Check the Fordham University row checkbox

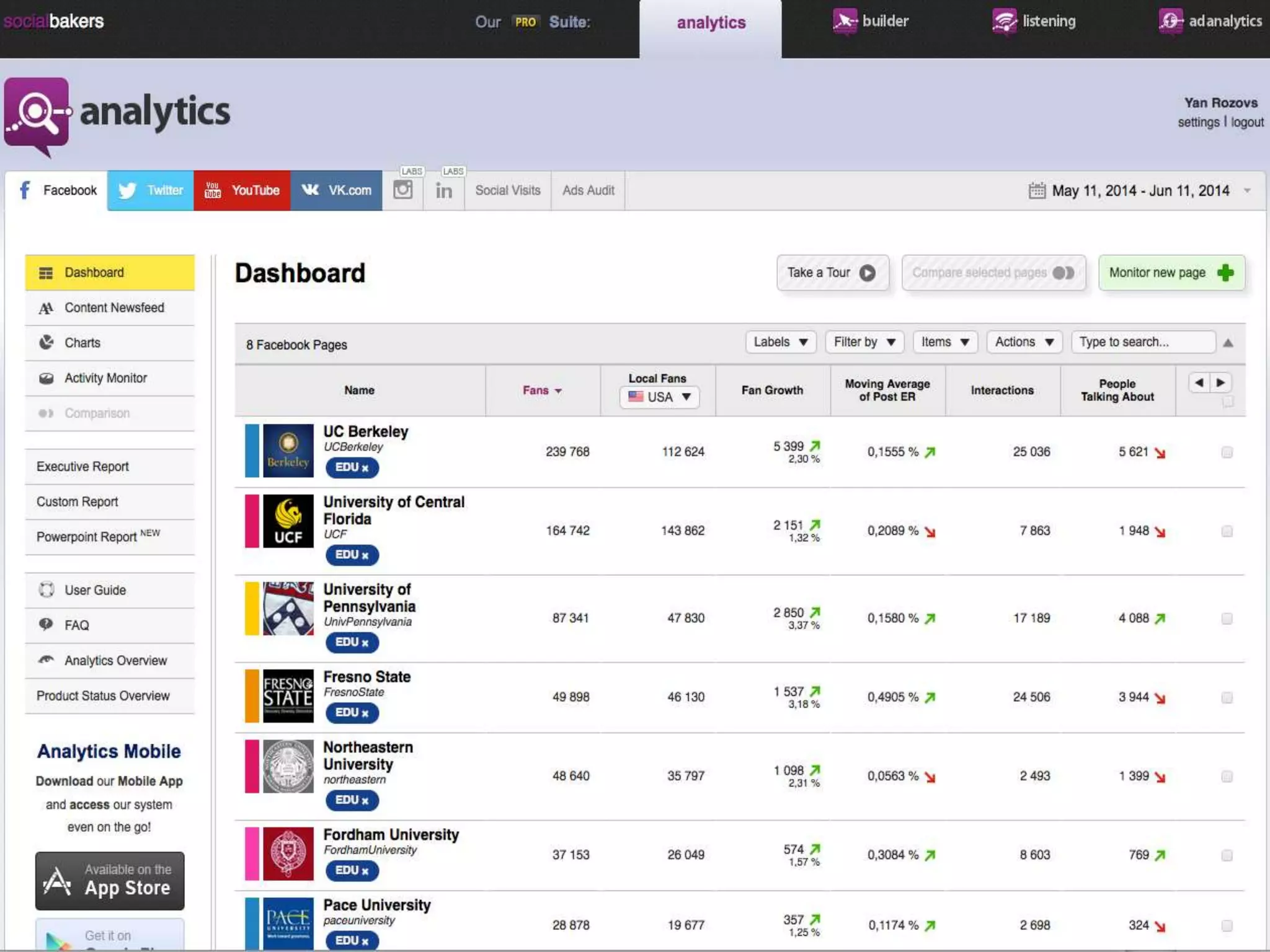click(1227, 855)
